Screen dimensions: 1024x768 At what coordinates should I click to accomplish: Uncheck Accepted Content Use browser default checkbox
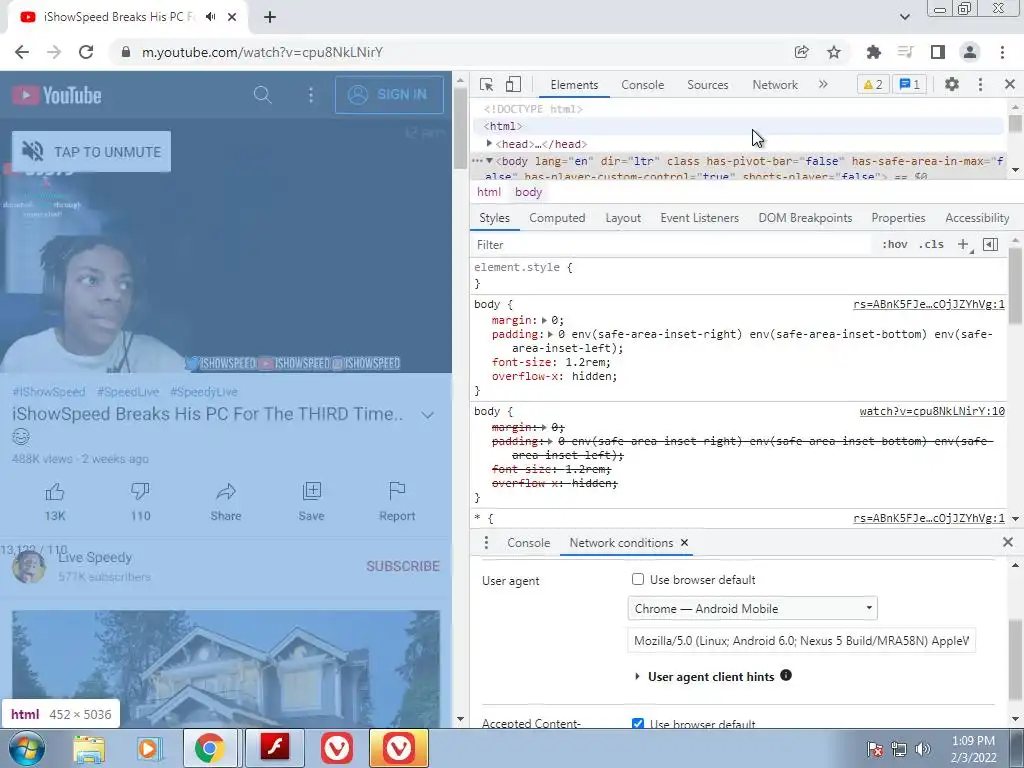(x=638, y=724)
